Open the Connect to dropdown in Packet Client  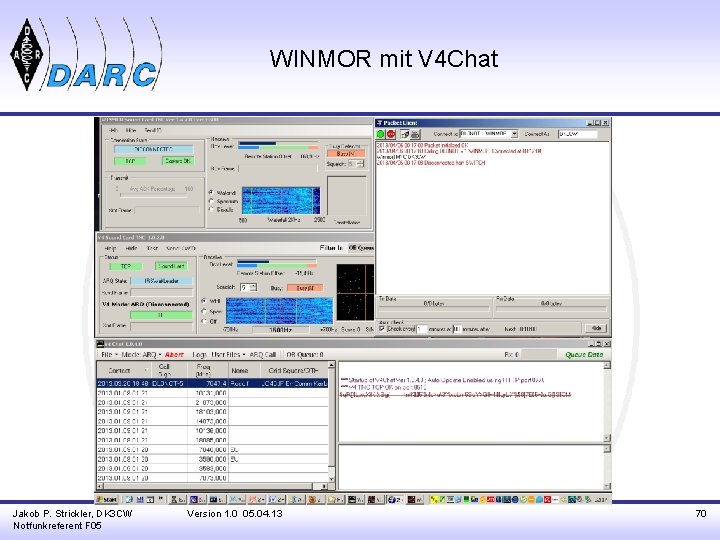click(x=514, y=134)
